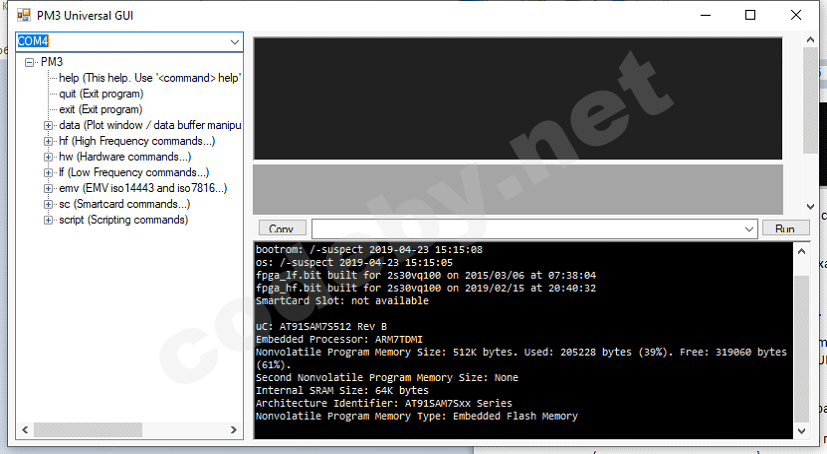Select the PM3 root label
Viewport: 827px width, 454px height.
(x=52, y=62)
